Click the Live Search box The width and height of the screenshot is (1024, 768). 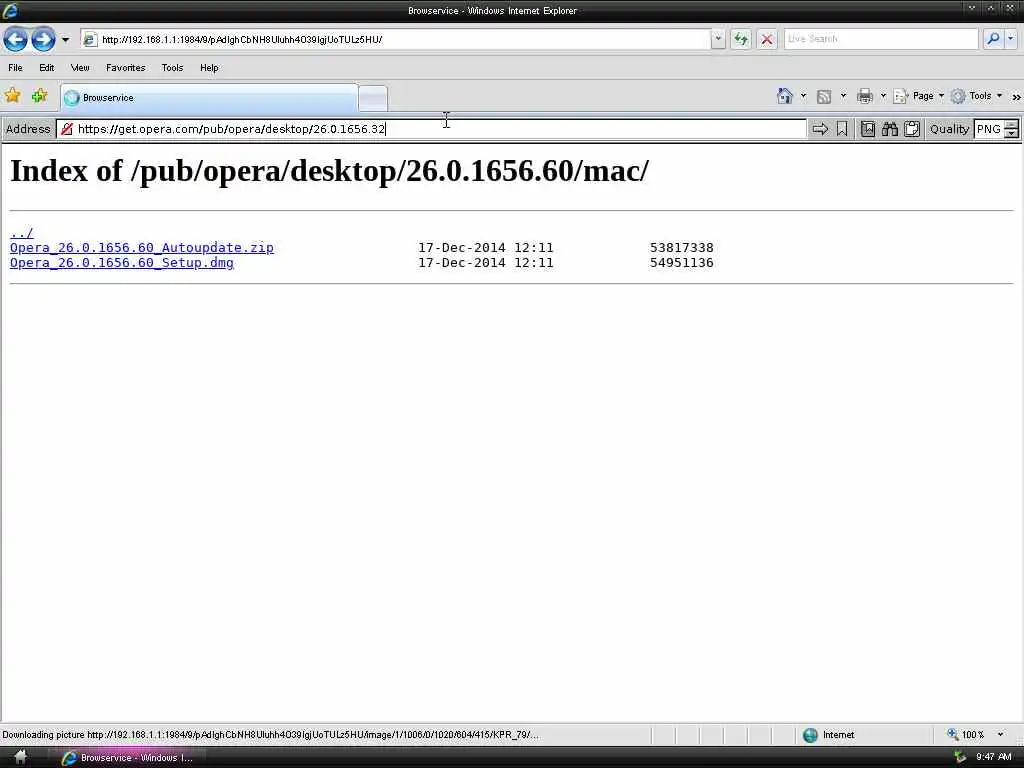881,39
